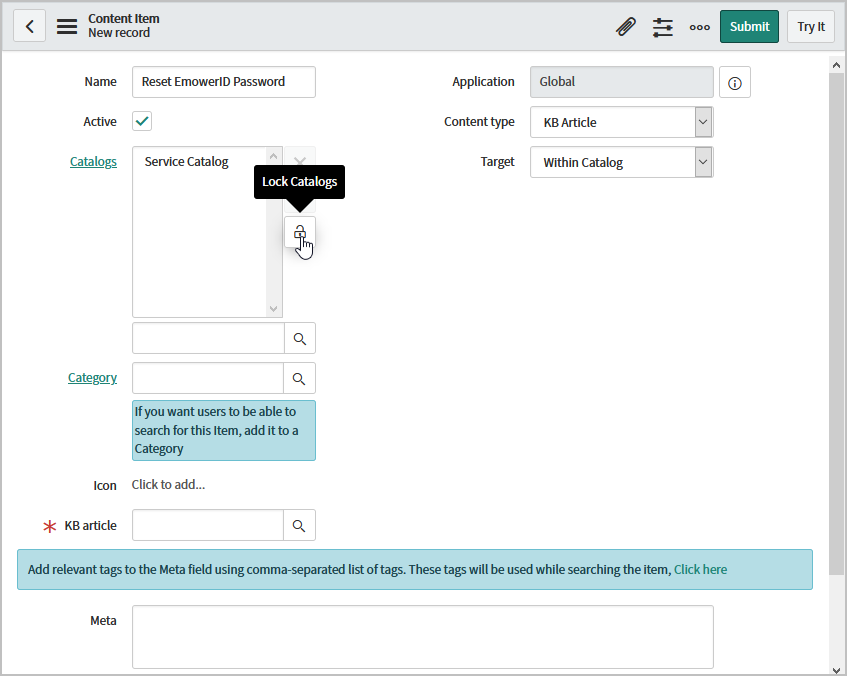Click the paperclip attachments icon
Image resolution: width=847 pixels, height=676 pixels.
[x=626, y=27]
